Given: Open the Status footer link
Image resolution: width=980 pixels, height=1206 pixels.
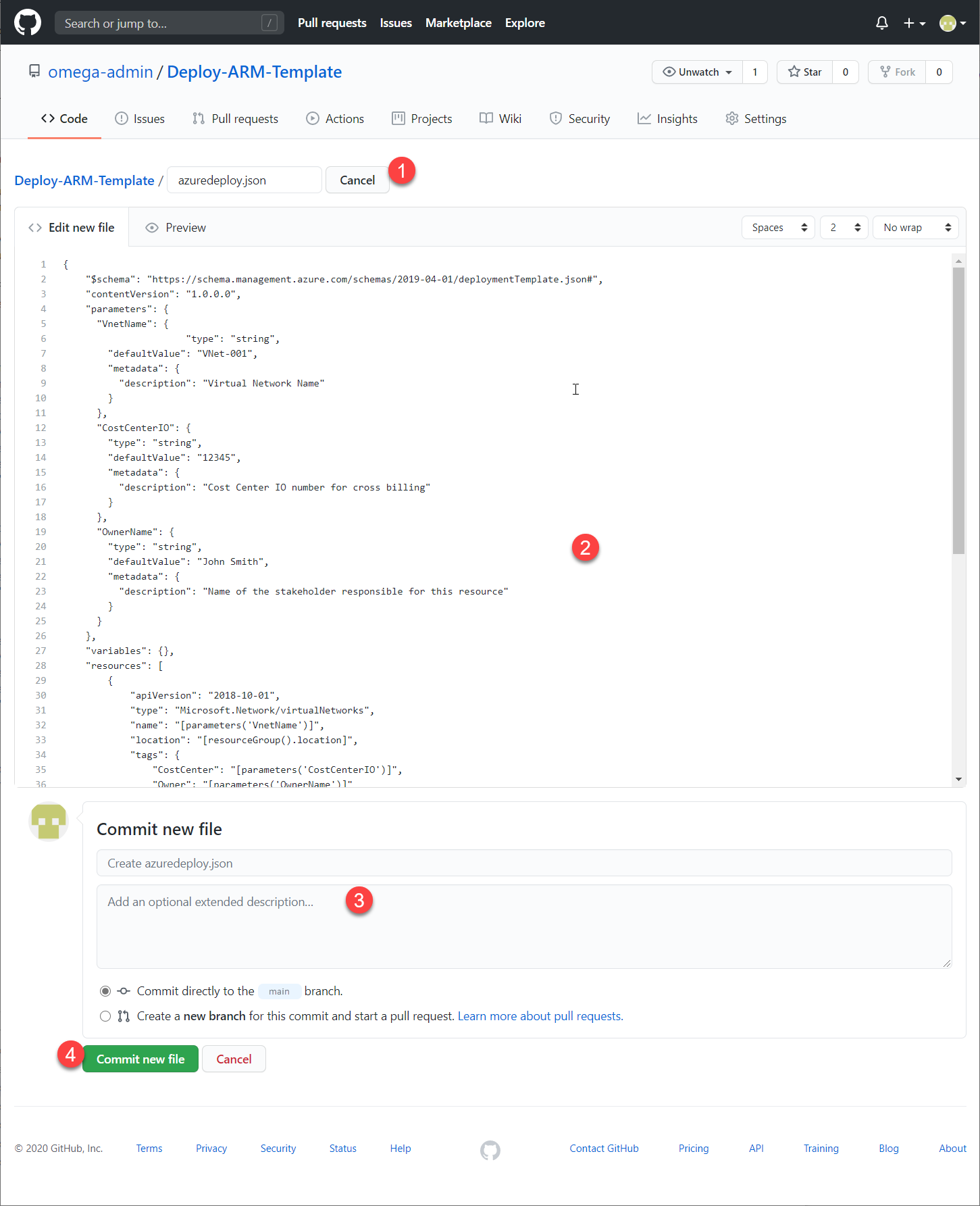Looking at the screenshot, I should click(x=343, y=1149).
